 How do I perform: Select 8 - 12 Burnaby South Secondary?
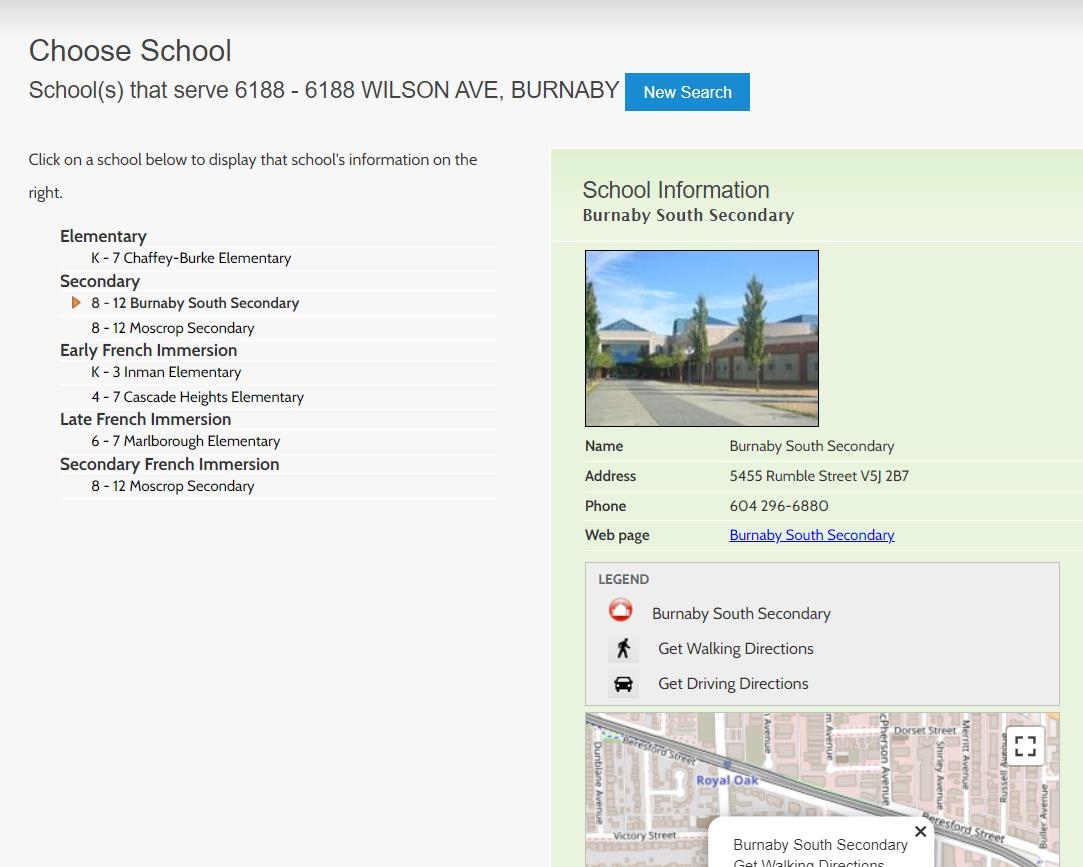(195, 303)
